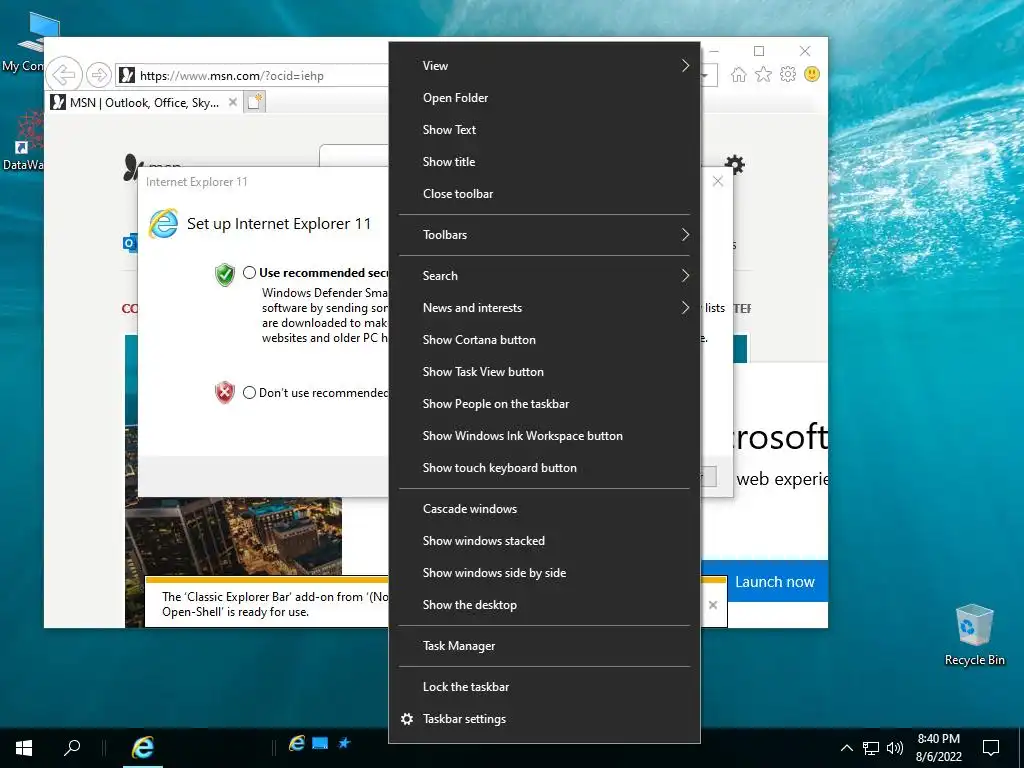This screenshot has width=1024, height=768.
Task: Open taskbar search magnifier icon
Action: [x=72, y=747]
